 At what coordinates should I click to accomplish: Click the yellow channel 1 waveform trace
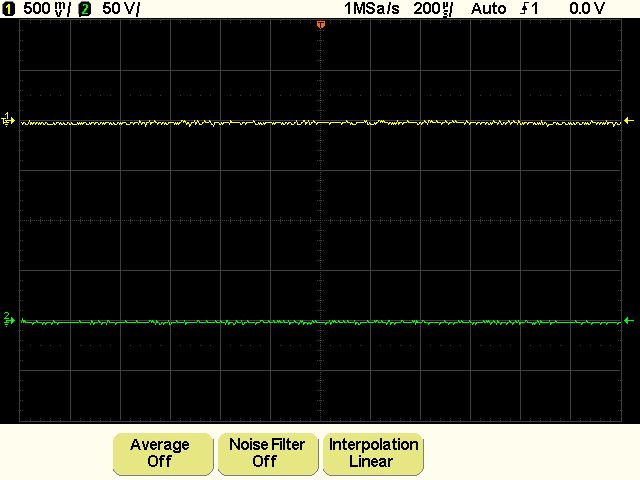click(x=321, y=122)
